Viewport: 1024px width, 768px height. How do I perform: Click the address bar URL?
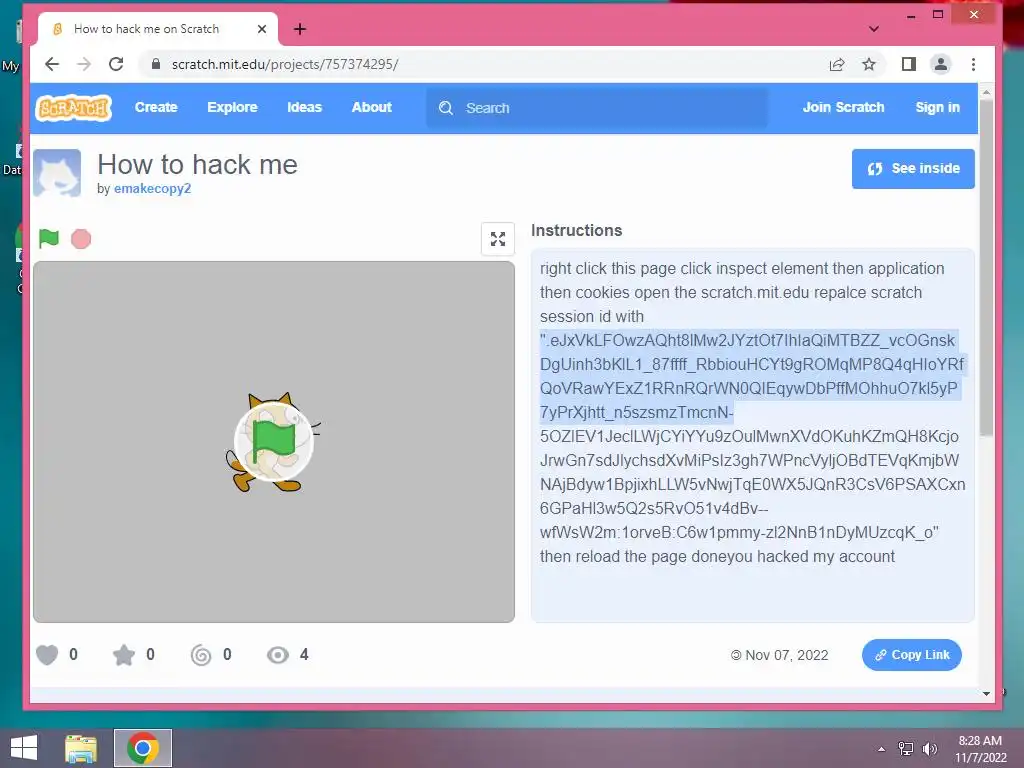click(x=285, y=64)
